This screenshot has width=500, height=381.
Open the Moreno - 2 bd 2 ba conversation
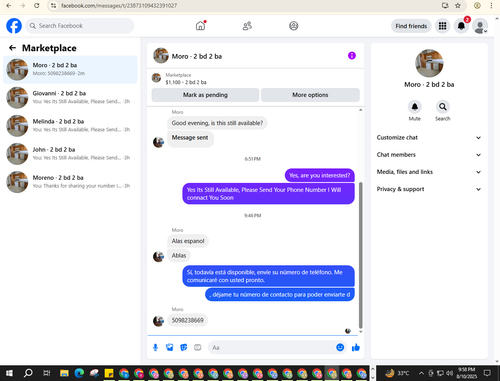pyautogui.click(x=70, y=182)
